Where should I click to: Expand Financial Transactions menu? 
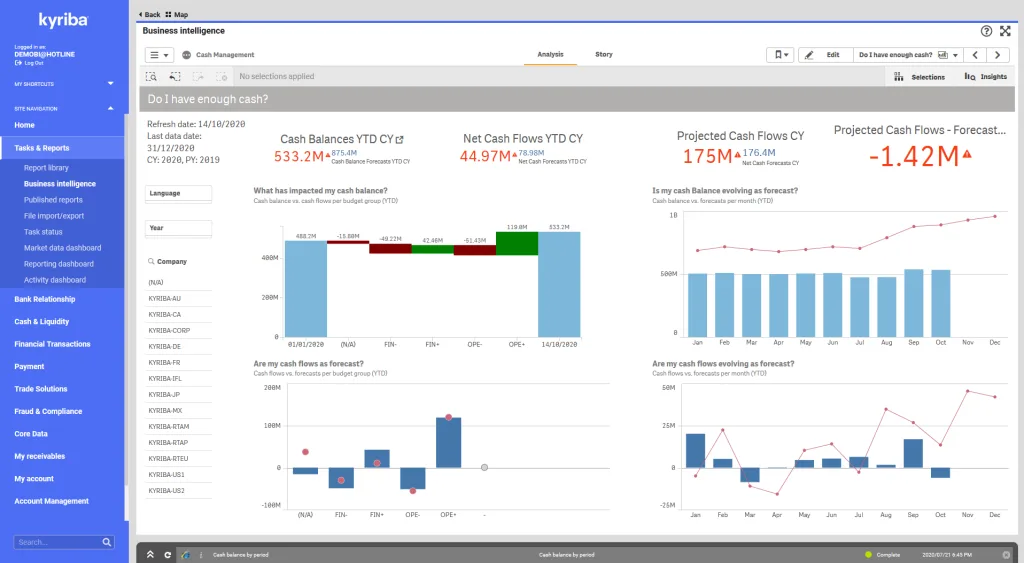pos(52,344)
